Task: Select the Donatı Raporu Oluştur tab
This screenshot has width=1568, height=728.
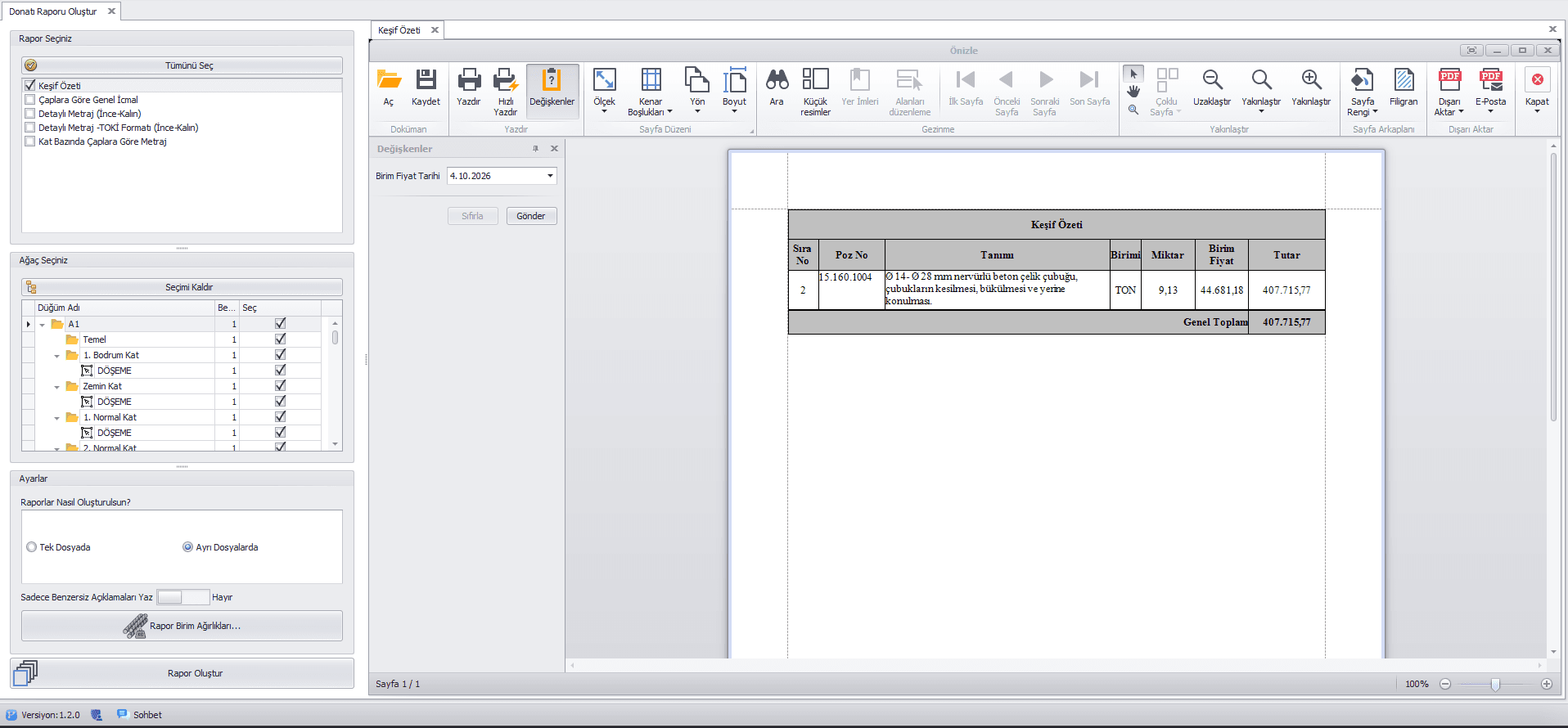Action: [53, 11]
